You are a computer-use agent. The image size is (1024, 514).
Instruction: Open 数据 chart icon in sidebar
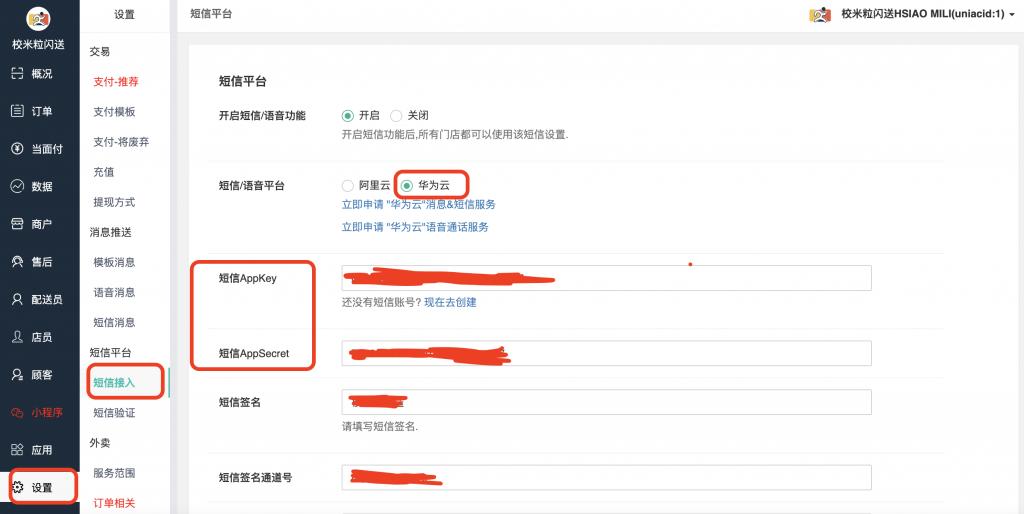click(x=18, y=187)
